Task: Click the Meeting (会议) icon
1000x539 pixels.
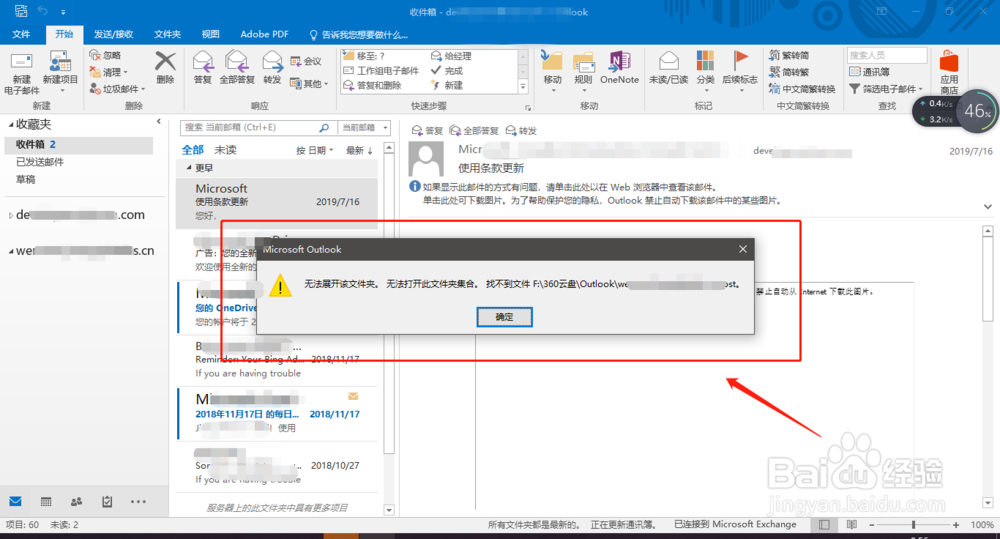Action: (296, 61)
